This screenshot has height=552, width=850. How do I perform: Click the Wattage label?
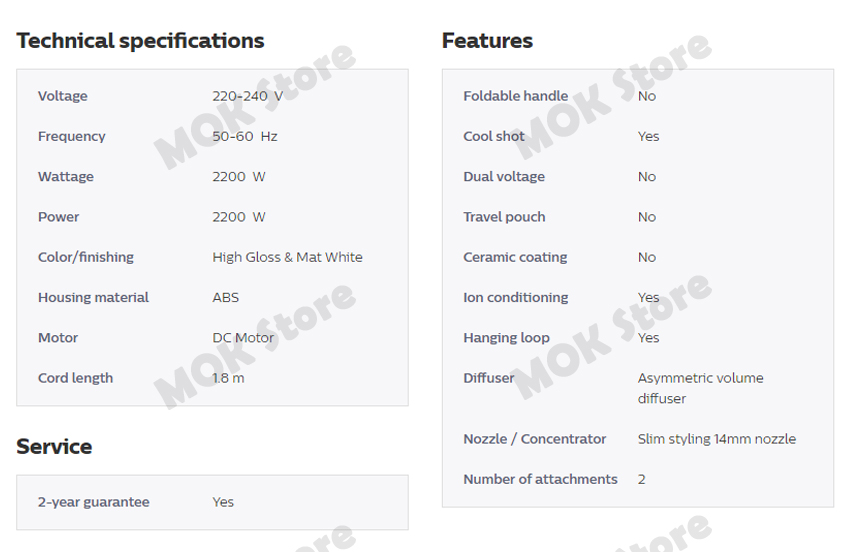click(x=66, y=177)
